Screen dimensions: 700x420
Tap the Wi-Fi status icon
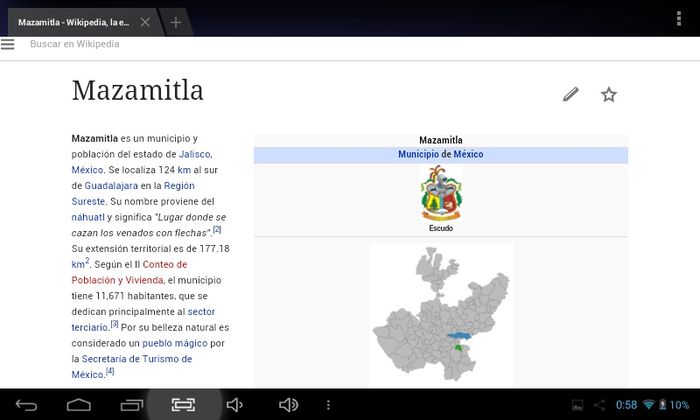click(x=649, y=404)
